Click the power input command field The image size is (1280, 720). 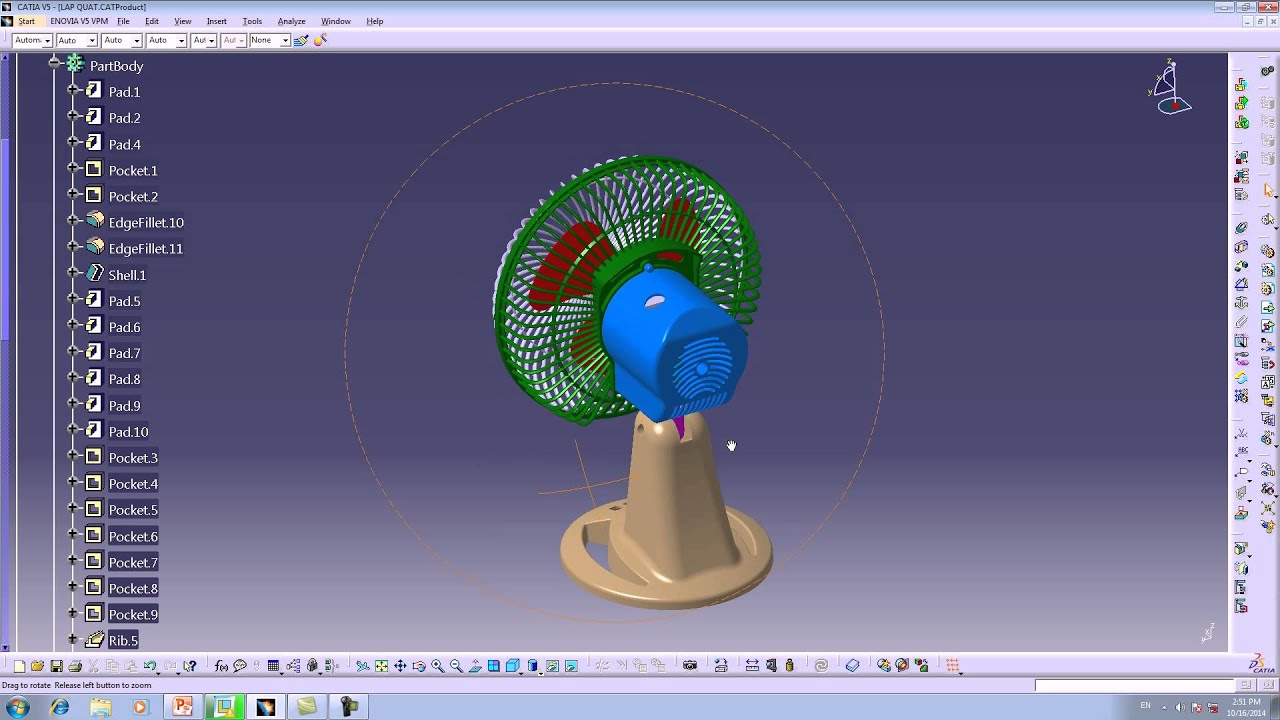coord(1134,685)
